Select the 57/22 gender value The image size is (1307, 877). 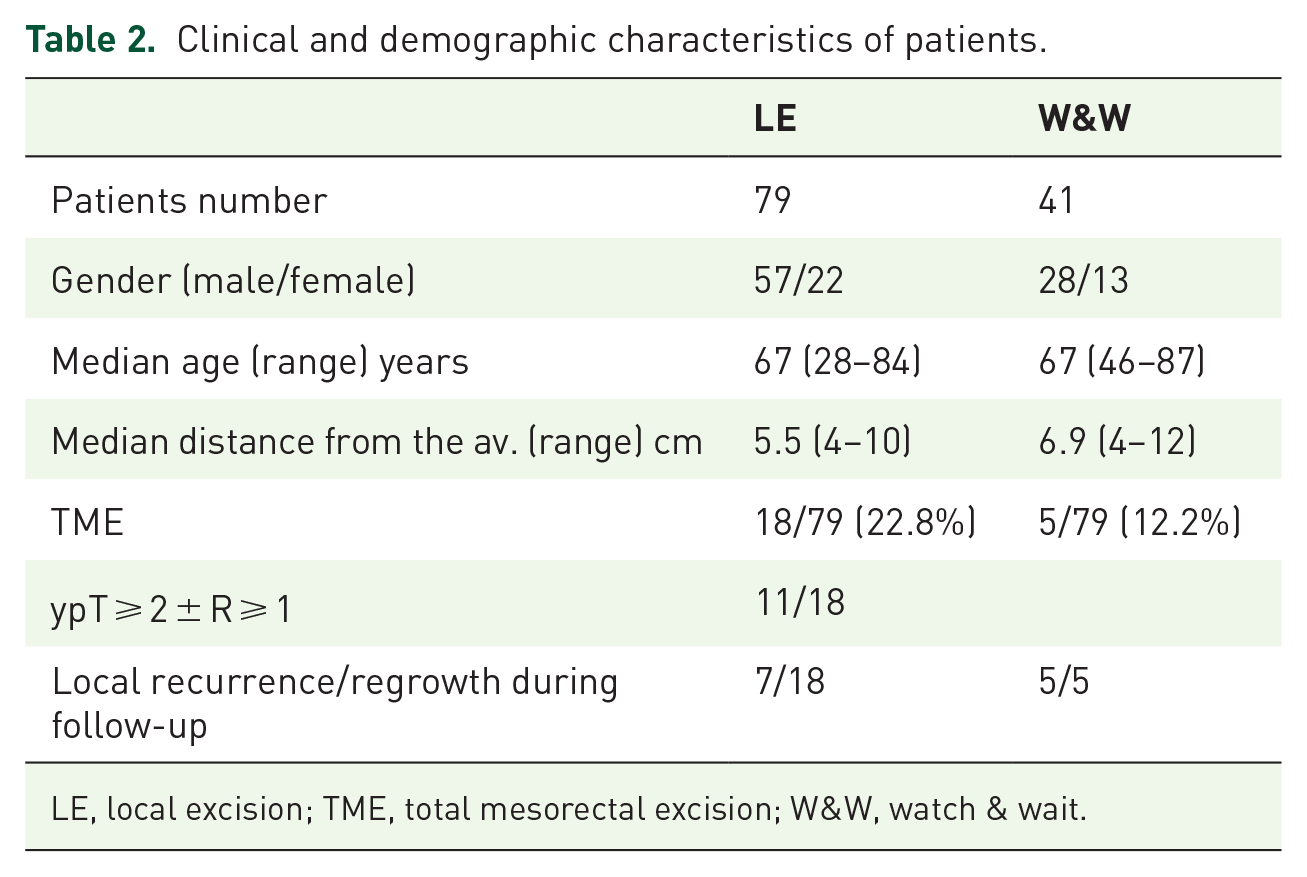[x=799, y=280]
